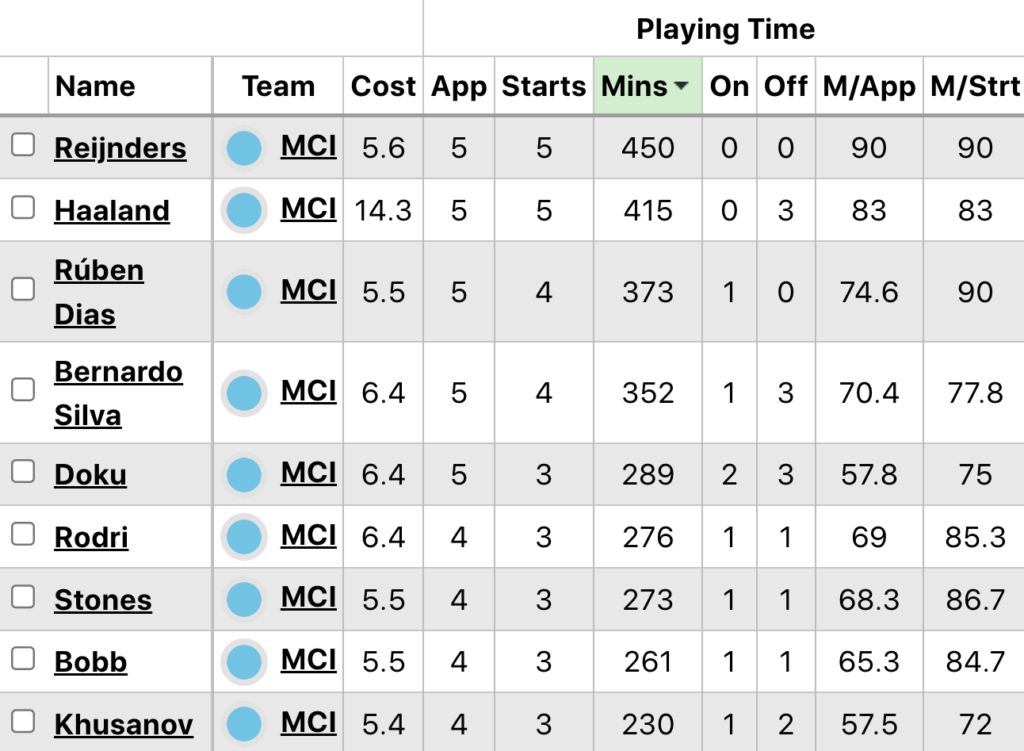Click the team badge in Khusanov's row

point(244,723)
